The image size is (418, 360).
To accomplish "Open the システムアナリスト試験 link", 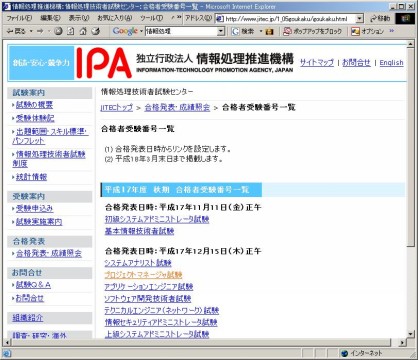I will 138,263.
